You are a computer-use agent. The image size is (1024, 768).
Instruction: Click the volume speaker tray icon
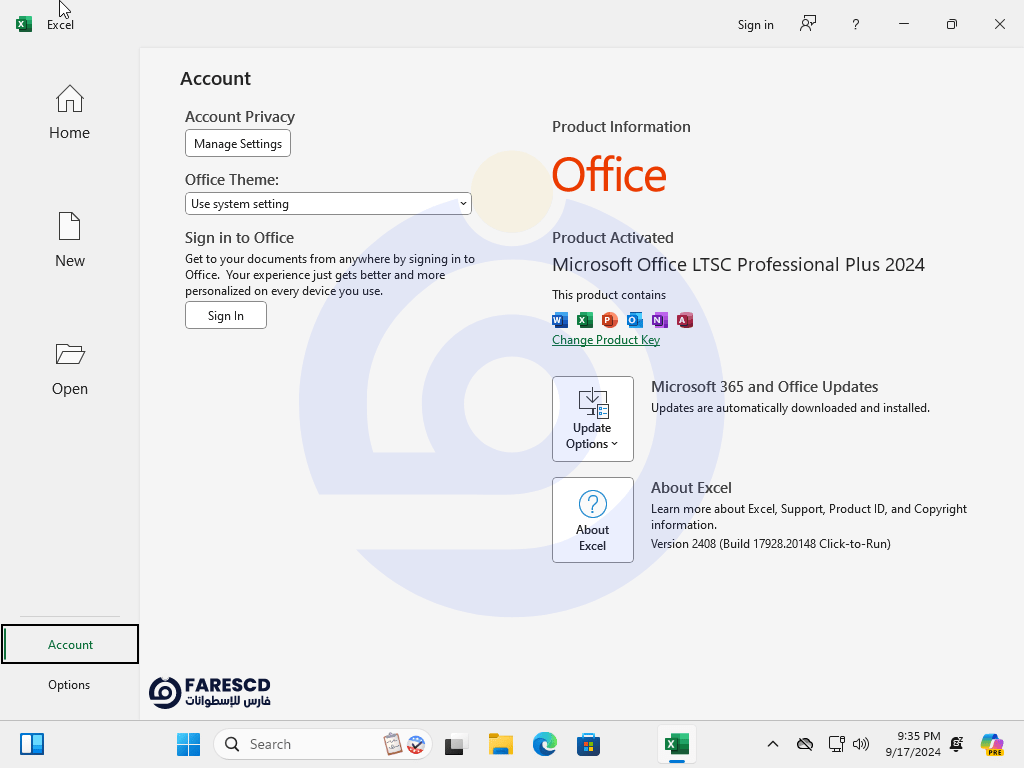click(861, 744)
